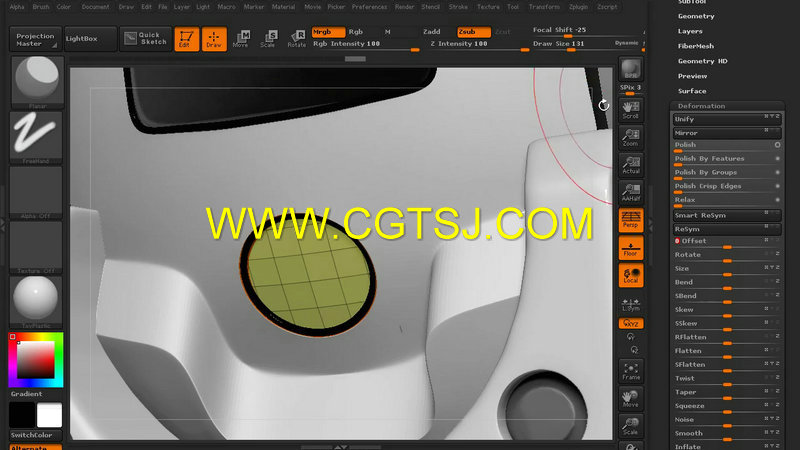Click the BPR render button

[631, 69]
